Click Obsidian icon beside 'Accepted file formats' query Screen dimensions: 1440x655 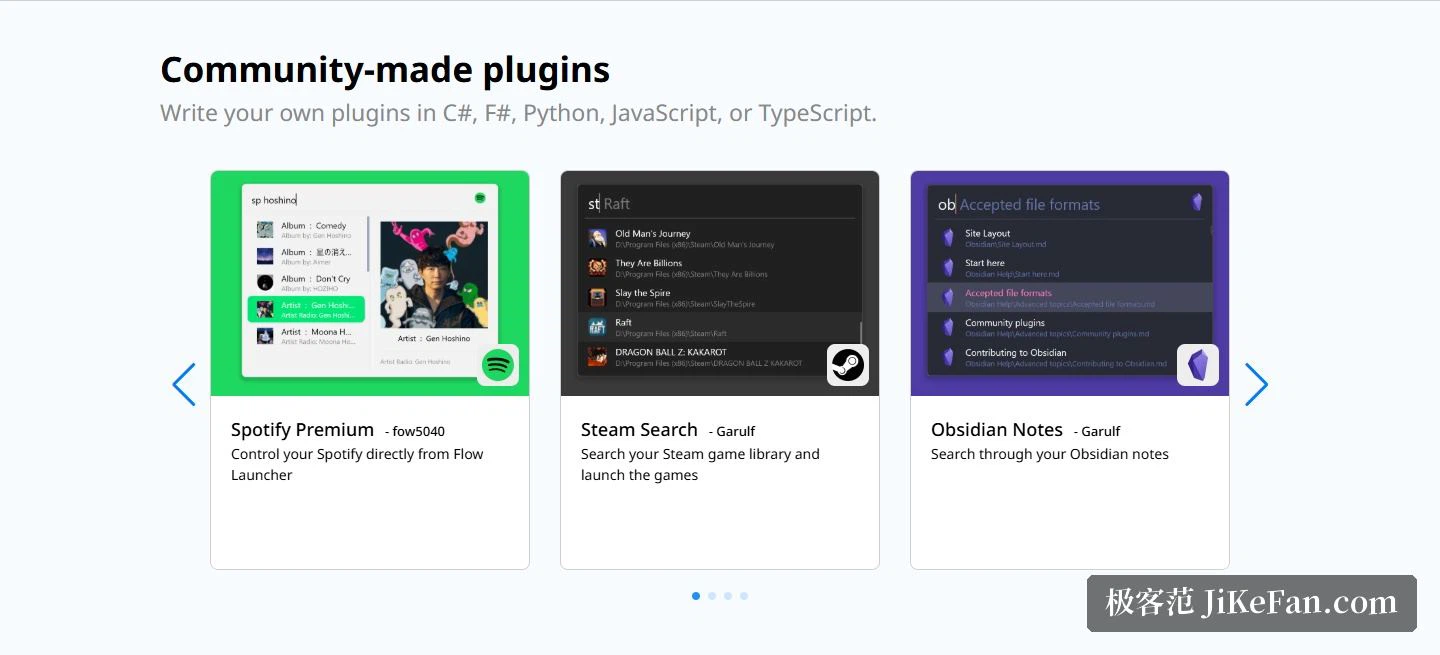(x=1197, y=202)
